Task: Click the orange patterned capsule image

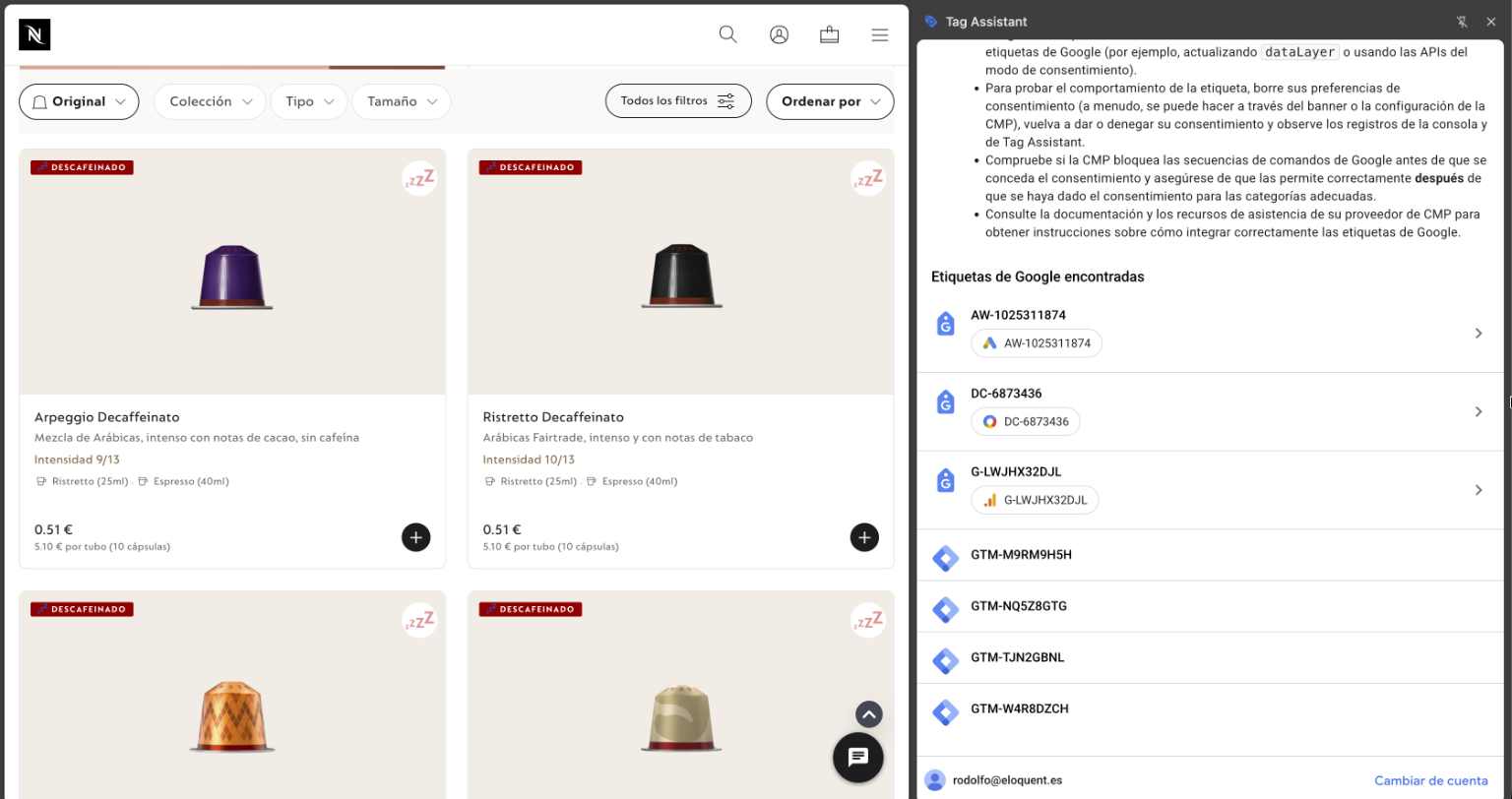Action: tap(232, 718)
